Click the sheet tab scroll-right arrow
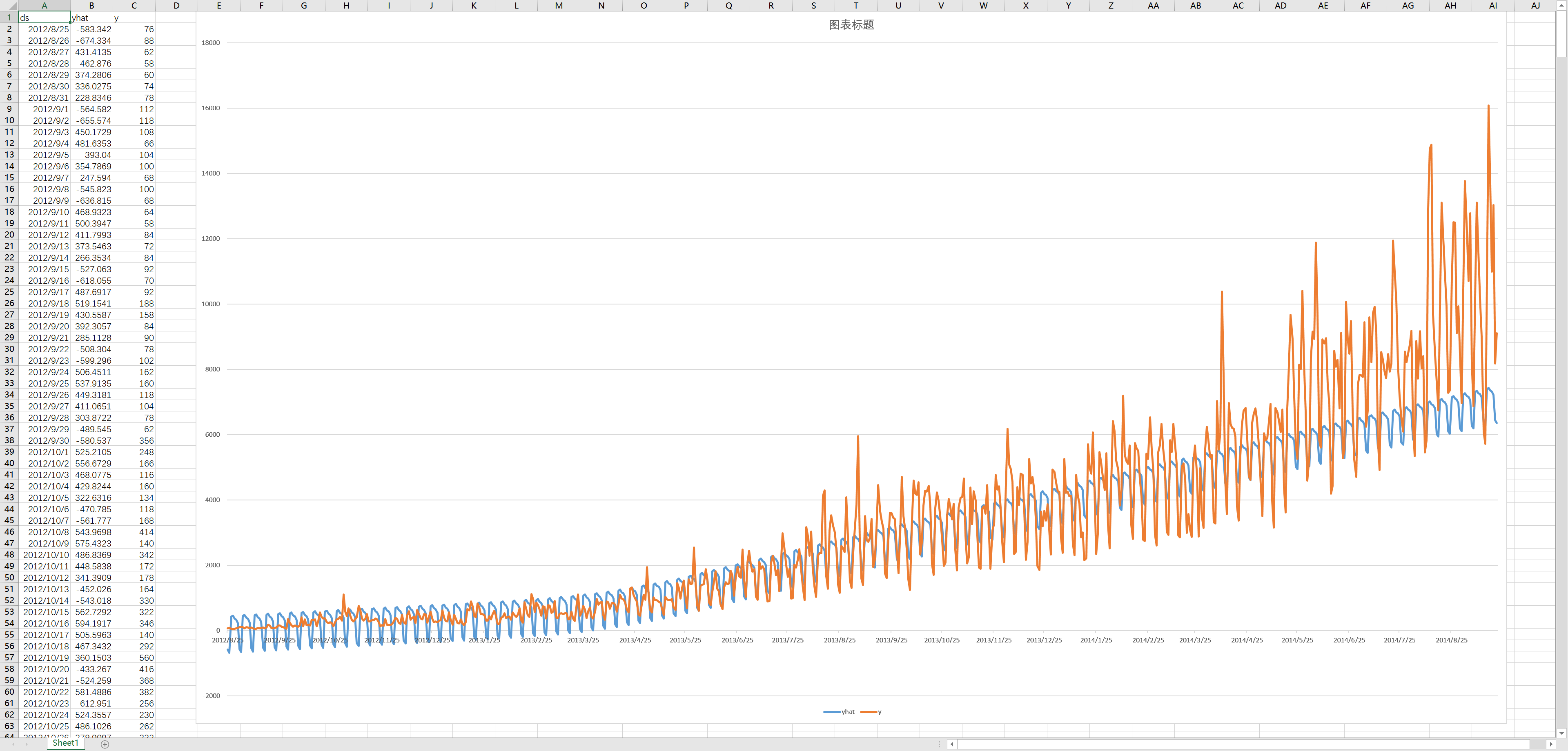Screen dimensions: 1568x751 click(x=27, y=744)
